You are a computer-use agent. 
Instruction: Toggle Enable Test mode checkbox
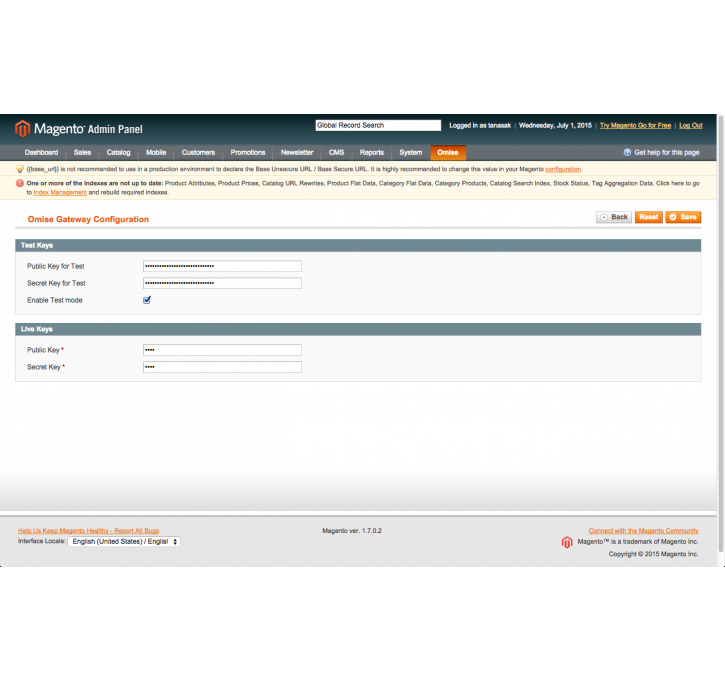pos(147,300)
